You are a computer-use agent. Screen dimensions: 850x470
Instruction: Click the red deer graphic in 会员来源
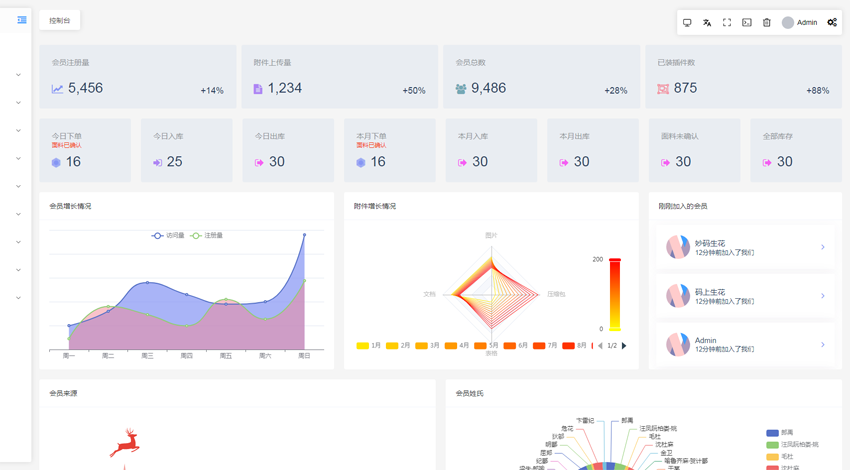click(126, 442)
